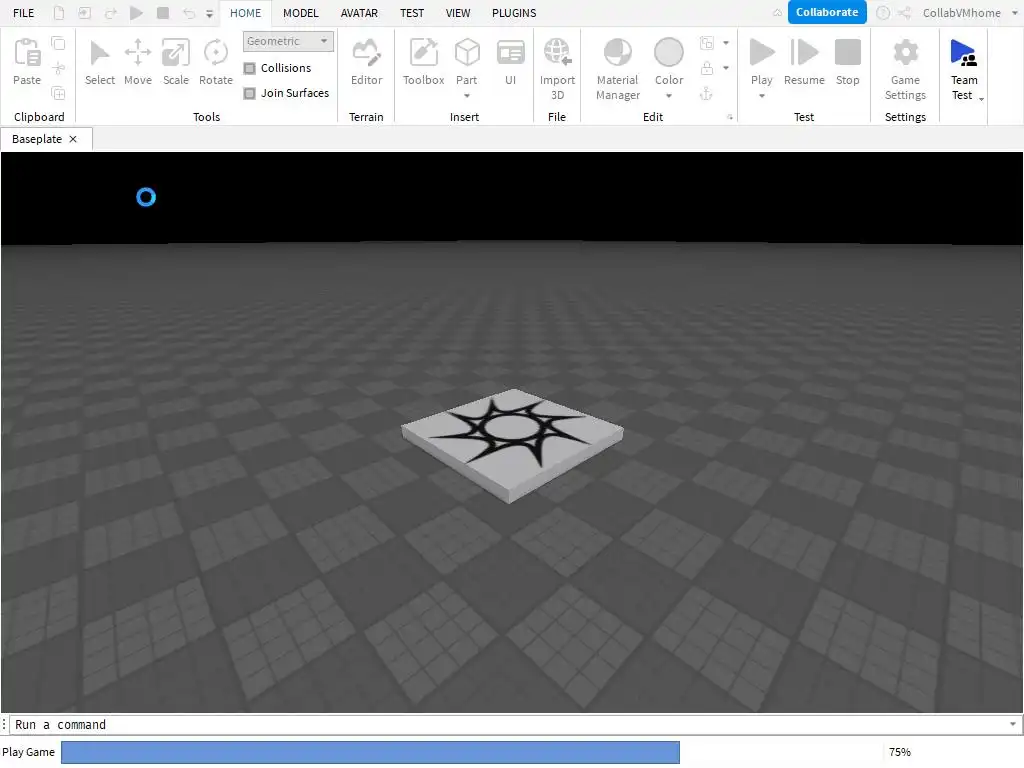Open Game Settings gear
Image resolution: width=1024 pixels, height=768 pixels.
[905, 68]
